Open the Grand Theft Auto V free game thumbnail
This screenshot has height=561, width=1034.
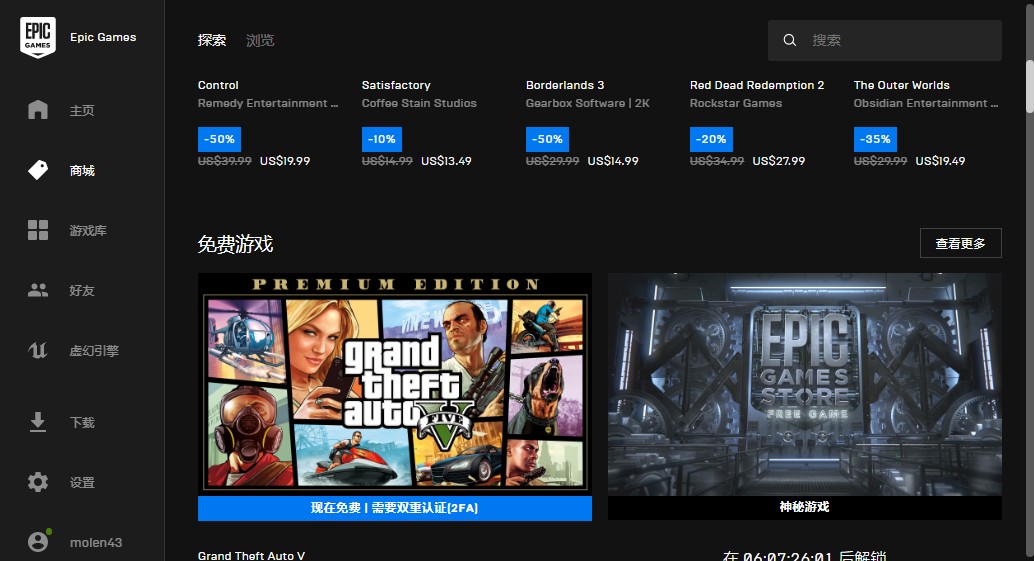(394, 384)
